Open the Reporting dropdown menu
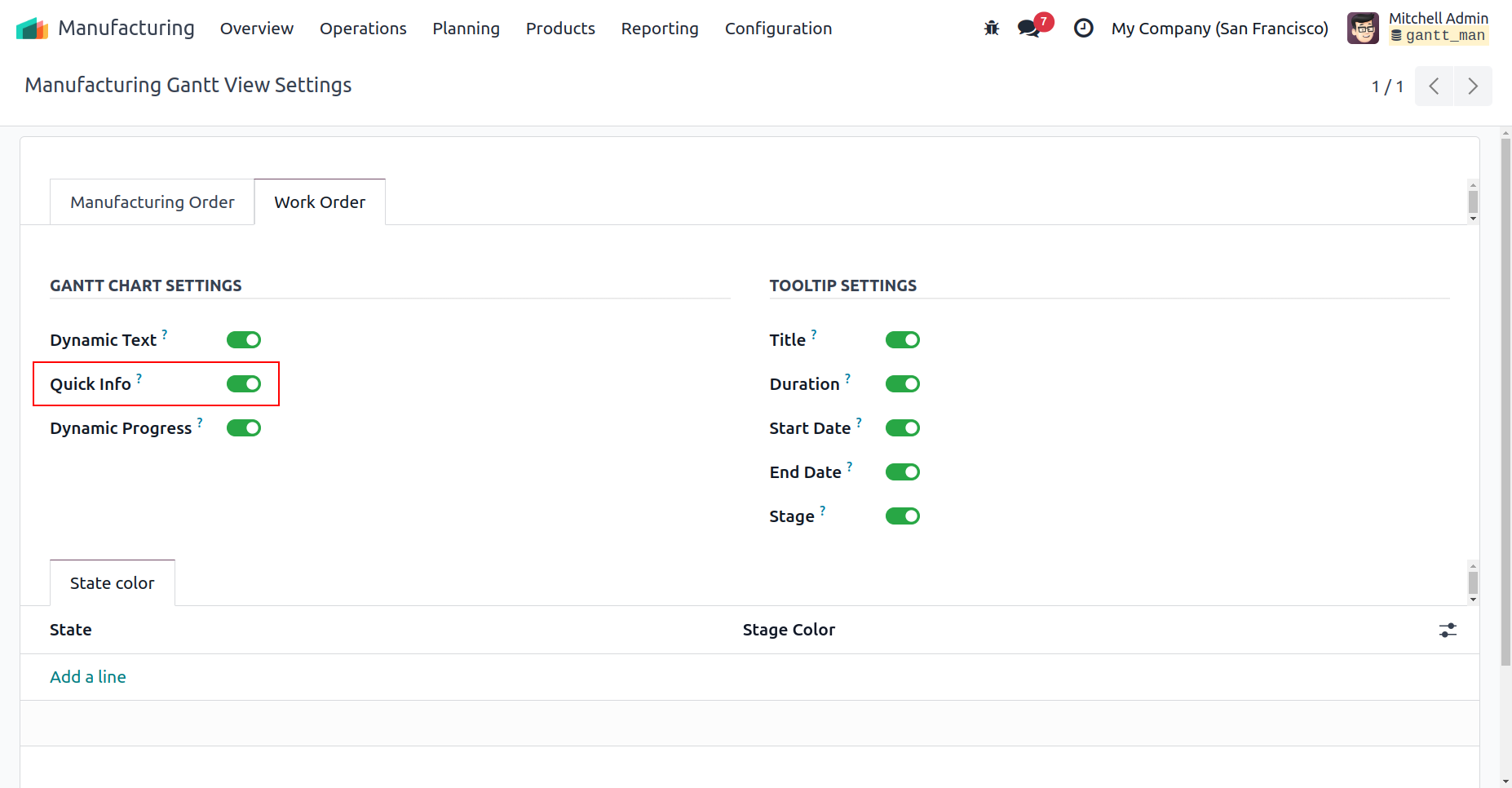The image size is (1512, 788). (x=659, y=29)
